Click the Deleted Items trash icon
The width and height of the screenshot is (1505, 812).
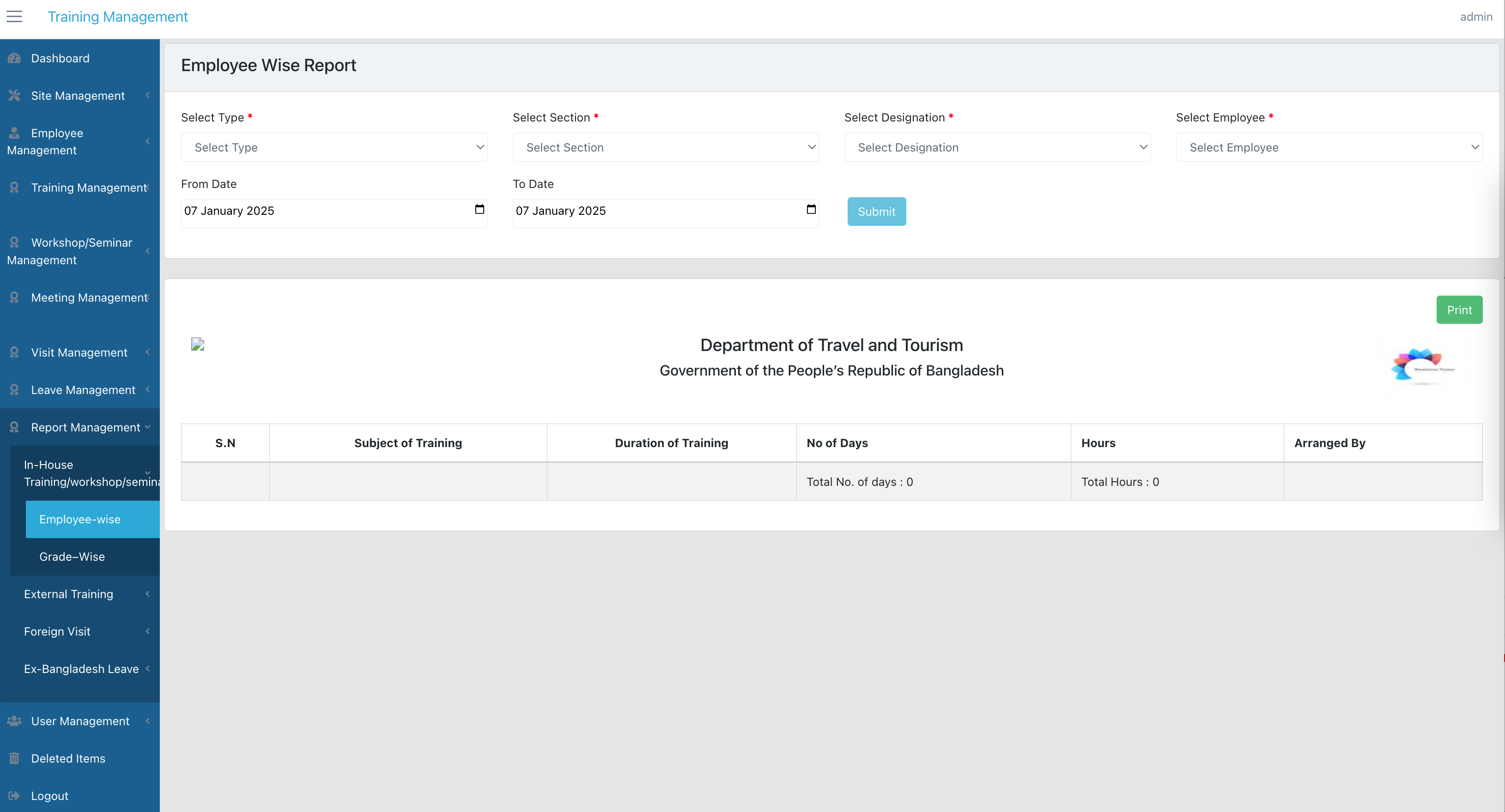tap(14, 758)
